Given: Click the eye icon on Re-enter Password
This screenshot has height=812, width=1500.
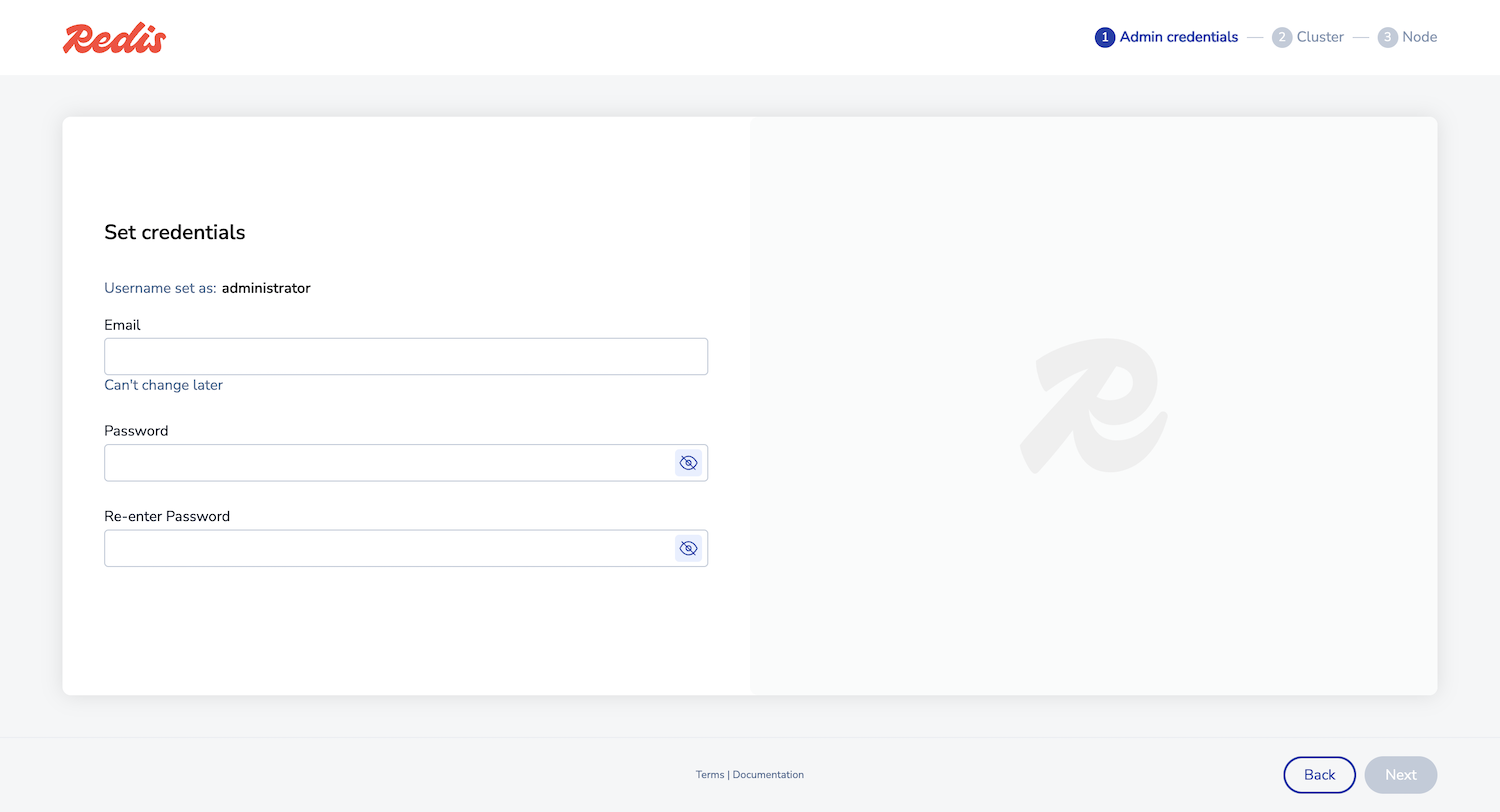Looking at the screenshot, I should click(x=688, y=548).
